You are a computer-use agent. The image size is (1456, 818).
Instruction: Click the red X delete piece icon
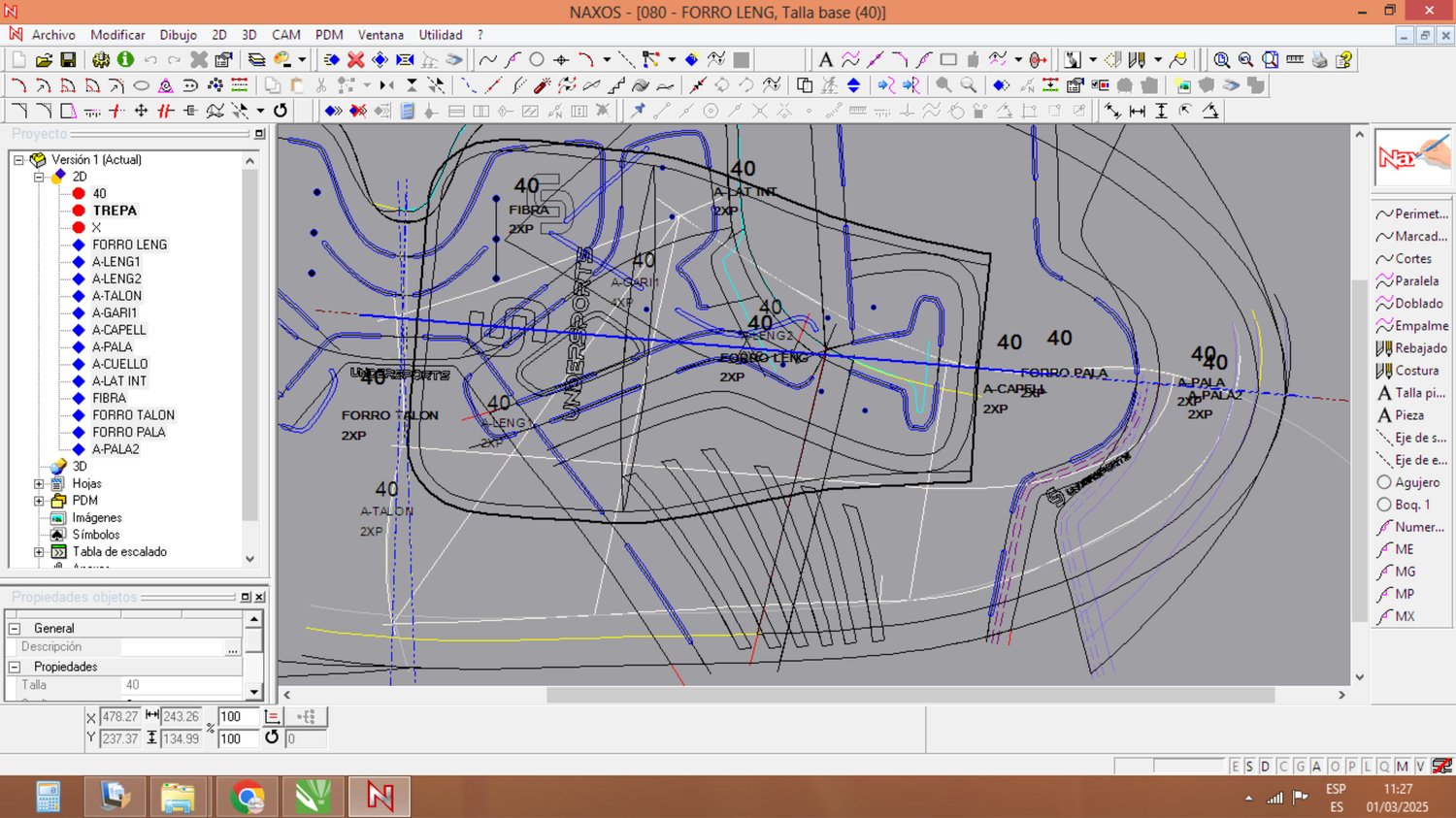[356, 60]
